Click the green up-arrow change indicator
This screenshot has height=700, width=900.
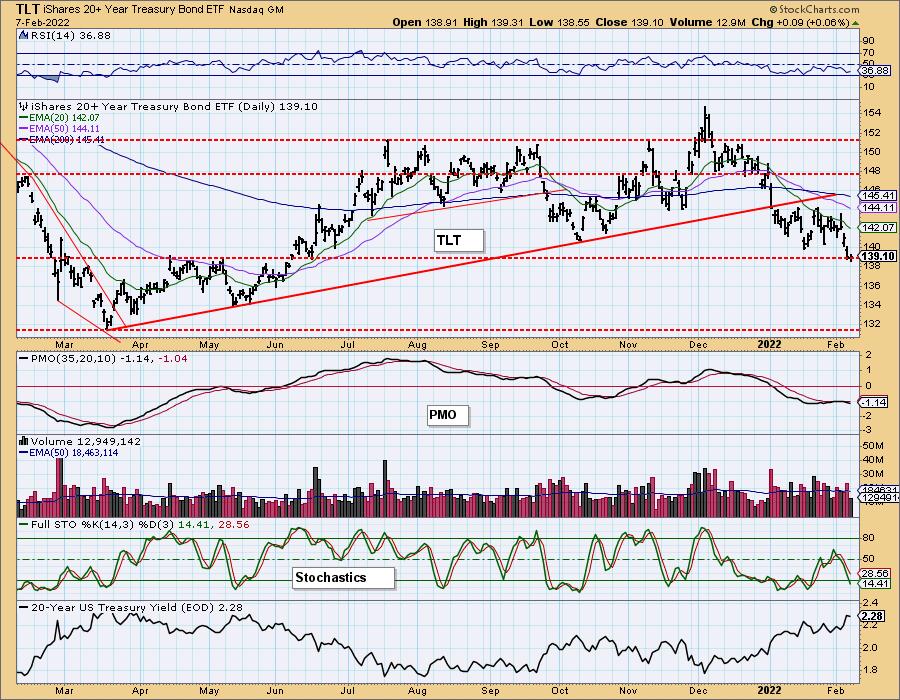[x=855, y=23]
